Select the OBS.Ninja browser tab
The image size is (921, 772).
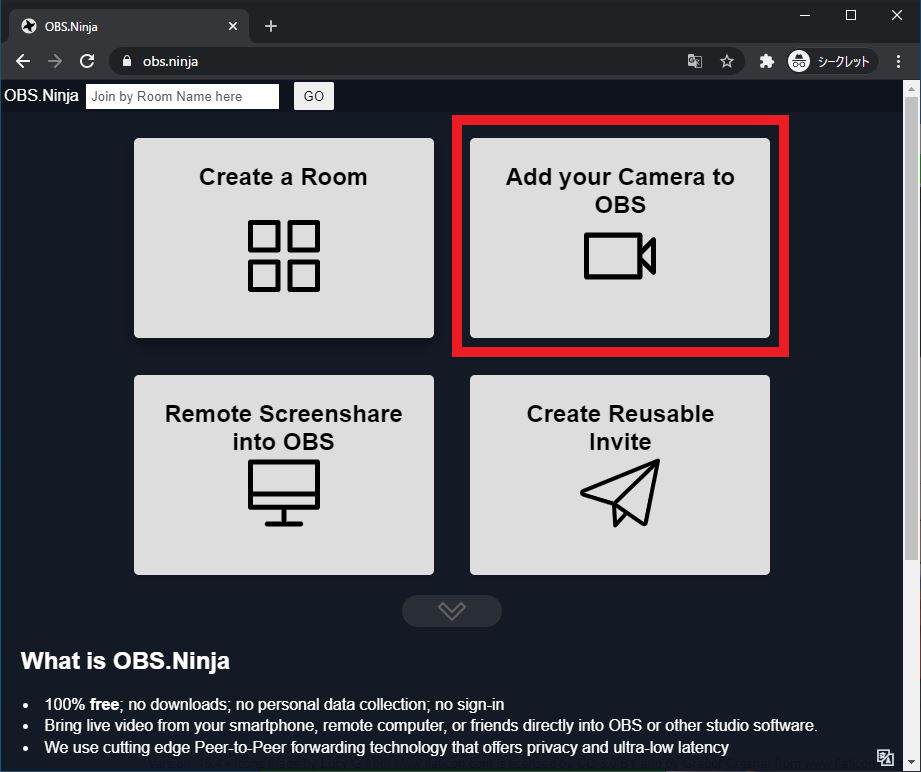tap(120, 26)
